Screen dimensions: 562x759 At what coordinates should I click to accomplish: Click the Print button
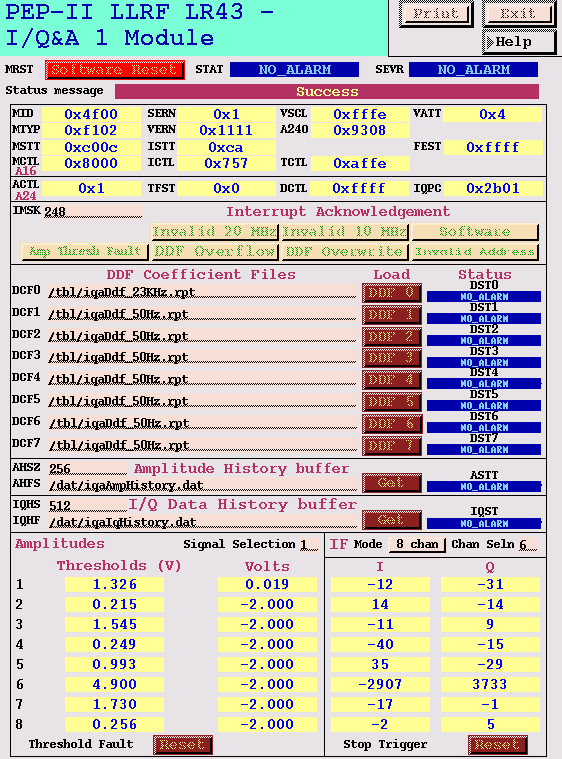436,14
